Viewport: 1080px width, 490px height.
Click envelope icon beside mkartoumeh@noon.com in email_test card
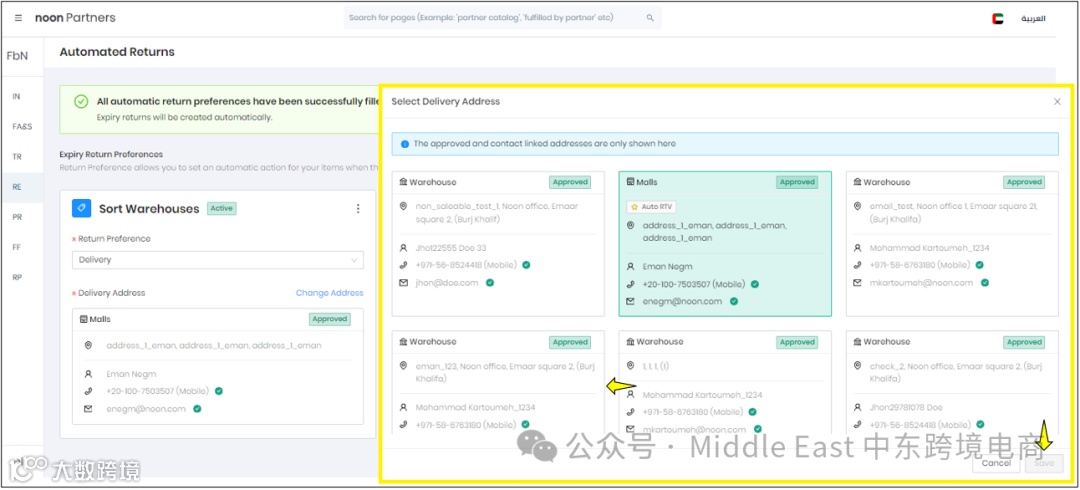[858, 283]
